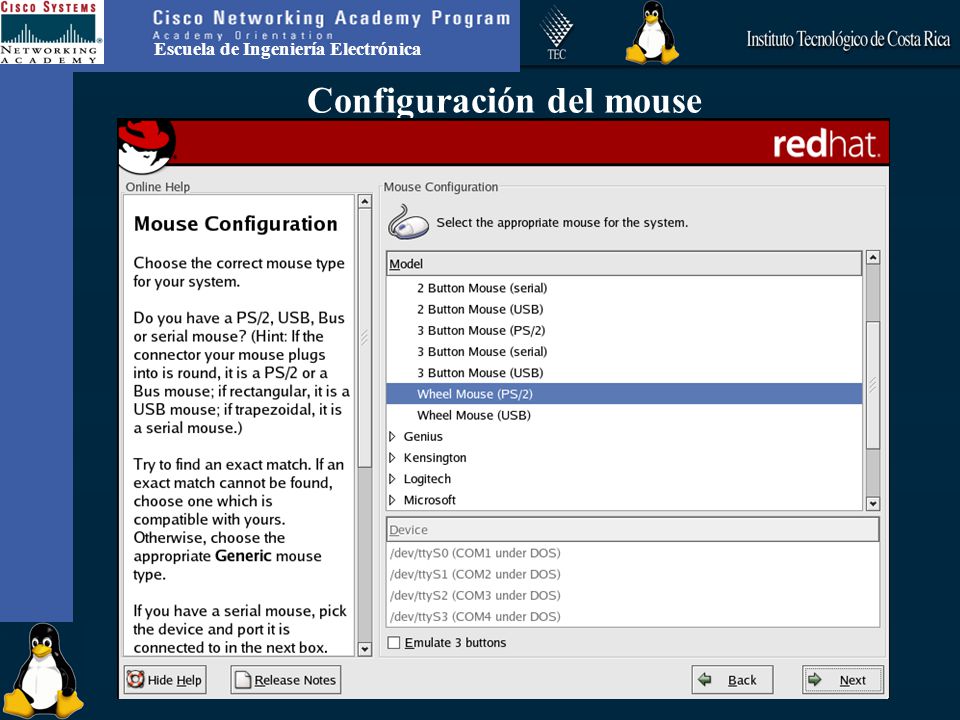
Task: Click 'Select the appropriate mouse' instruction text
Action: coord(562,222)
